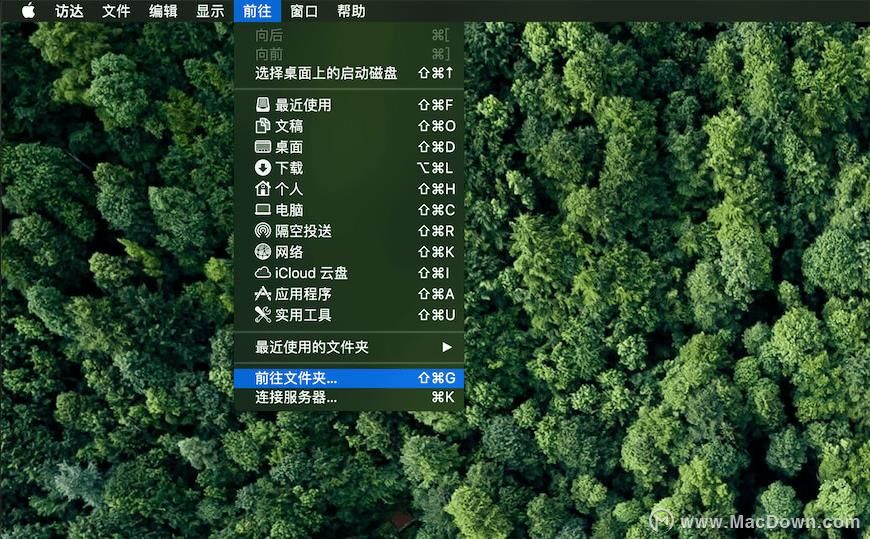Image resolution: width=870 pixels, height=539 pixels.
Task: Close the 前往 menu in the menu bar
Action: (257, 11)
